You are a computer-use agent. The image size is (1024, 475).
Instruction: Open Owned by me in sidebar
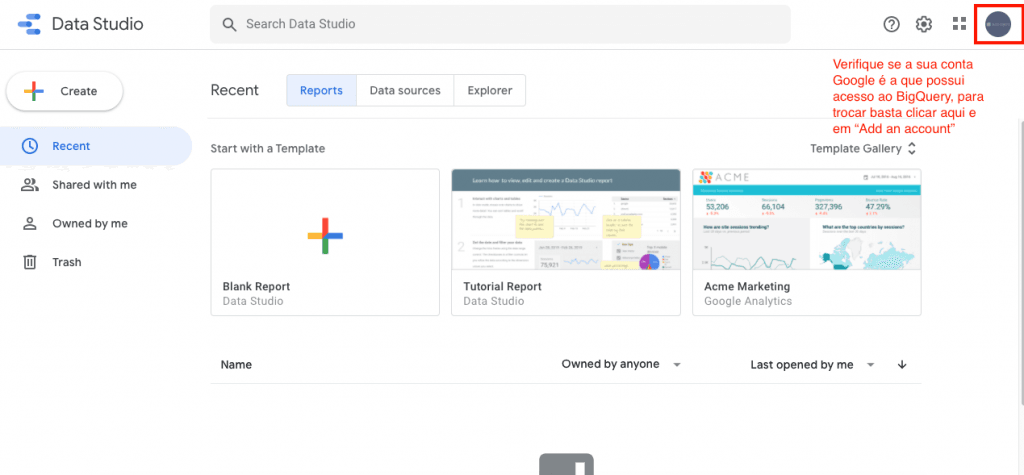pos(89,224)
